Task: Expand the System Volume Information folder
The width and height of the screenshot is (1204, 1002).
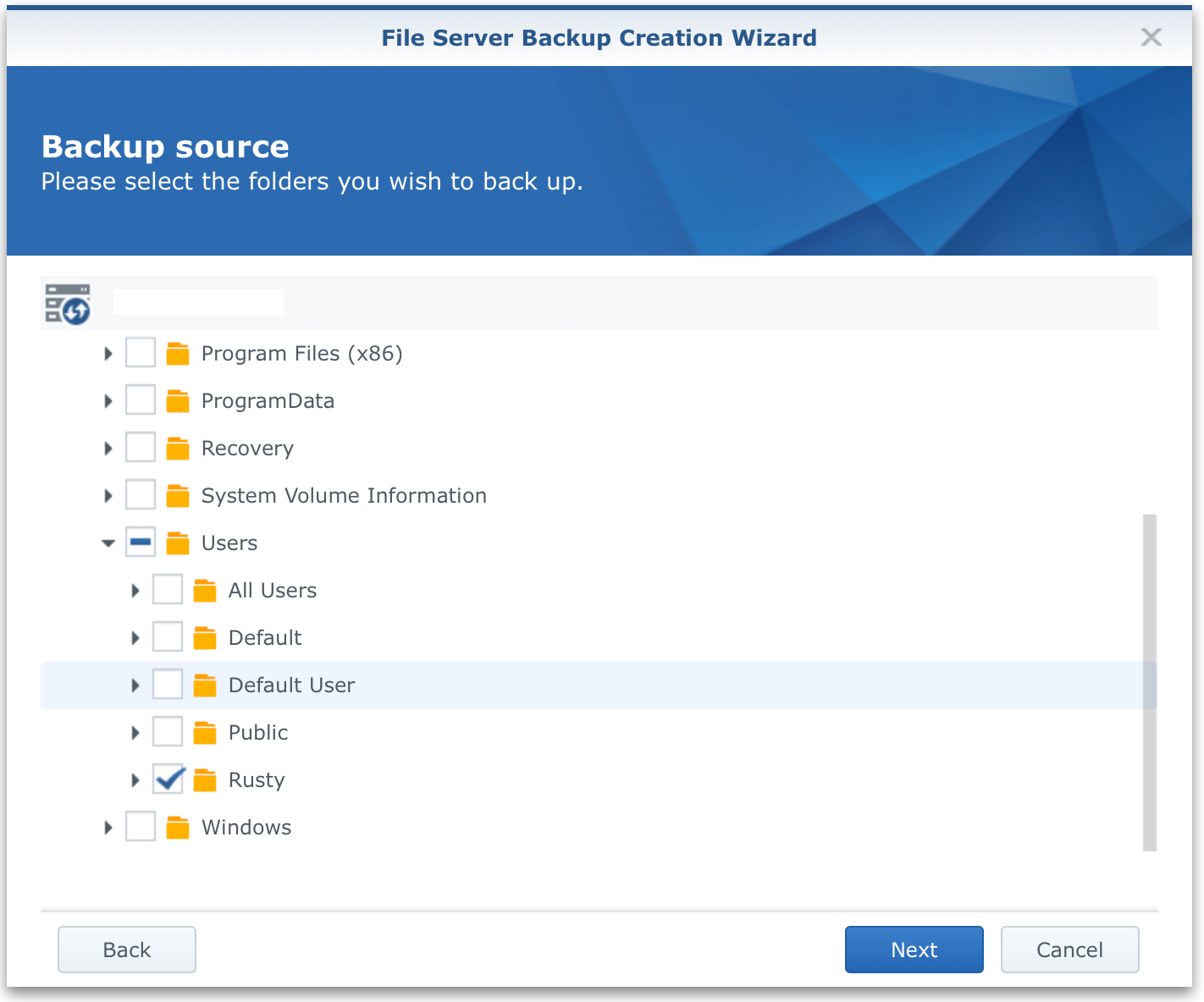Action: 108,496
